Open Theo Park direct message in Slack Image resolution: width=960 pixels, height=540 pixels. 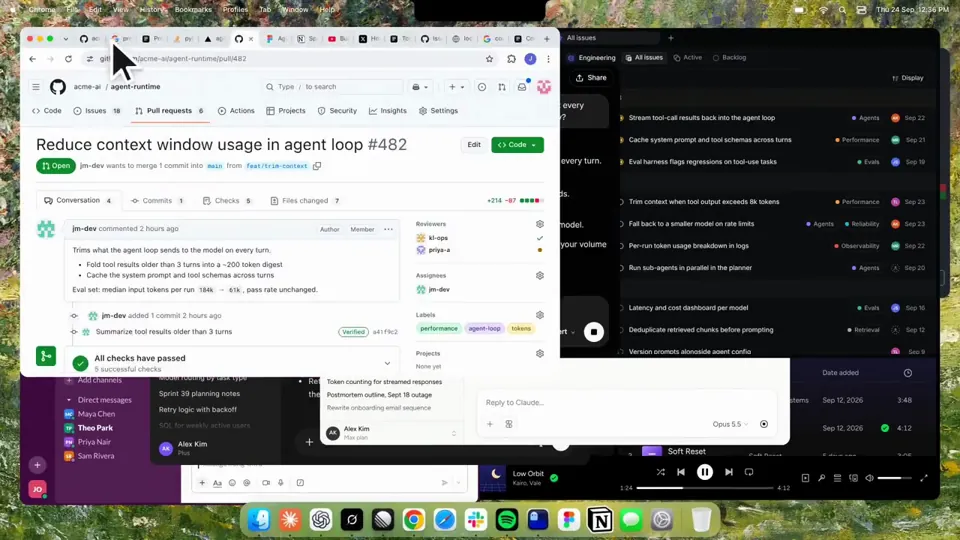tap(95, 428)
